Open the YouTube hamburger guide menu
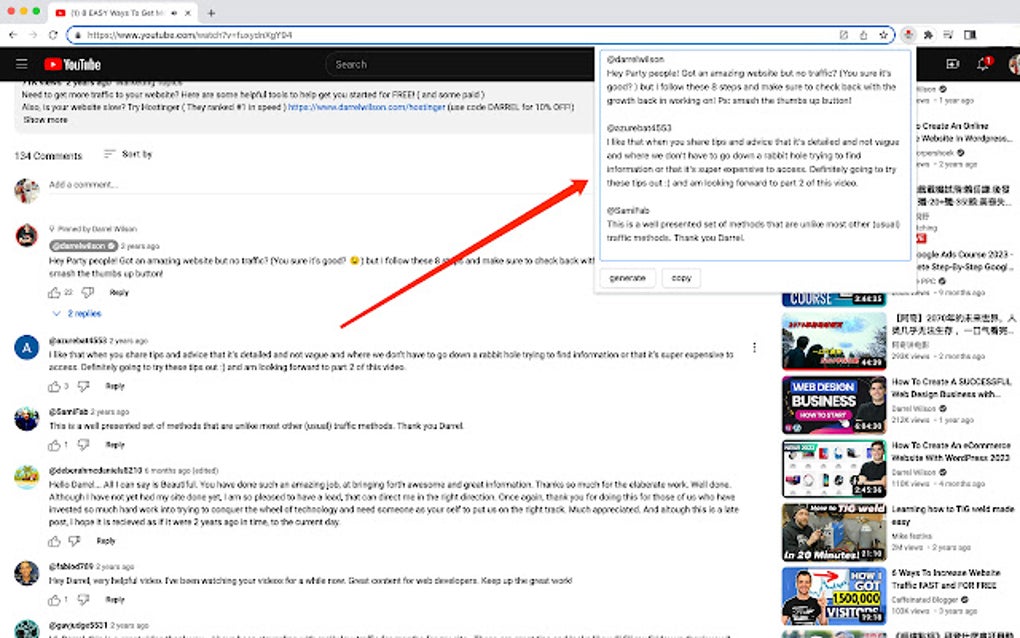The height and width of the screenshot is (638, 1020). (x=21, y=64)
